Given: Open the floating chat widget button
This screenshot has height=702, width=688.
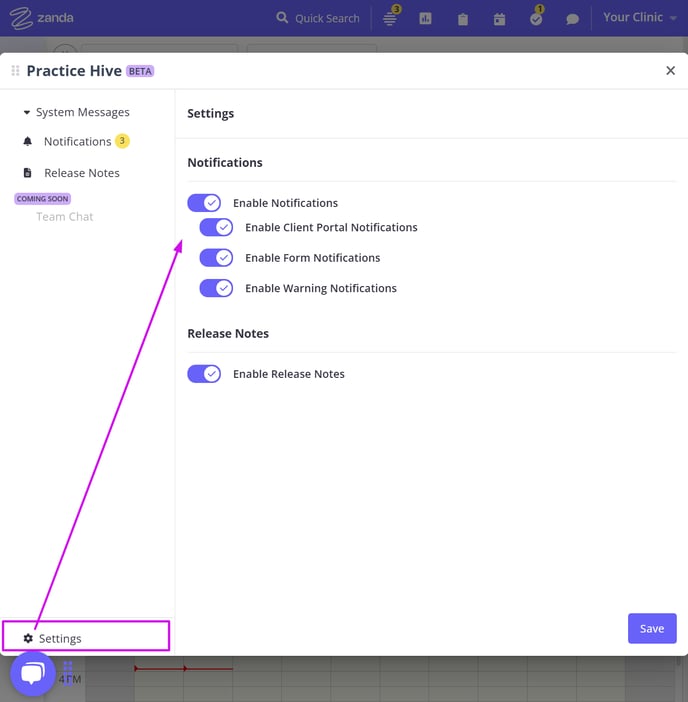Looking at the screenshot, I should (33, 674).
